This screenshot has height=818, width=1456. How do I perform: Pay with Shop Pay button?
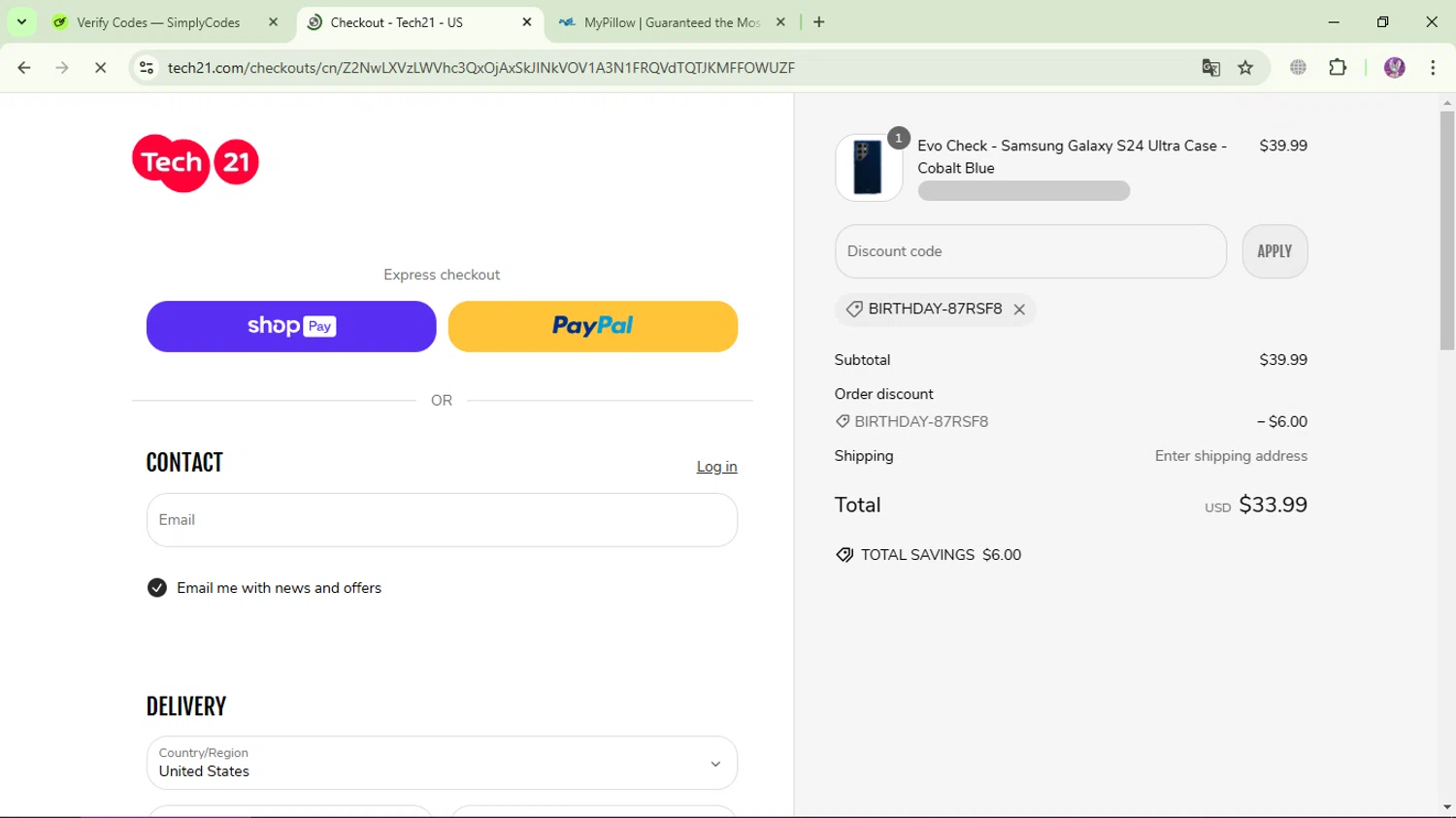point(291,326)
